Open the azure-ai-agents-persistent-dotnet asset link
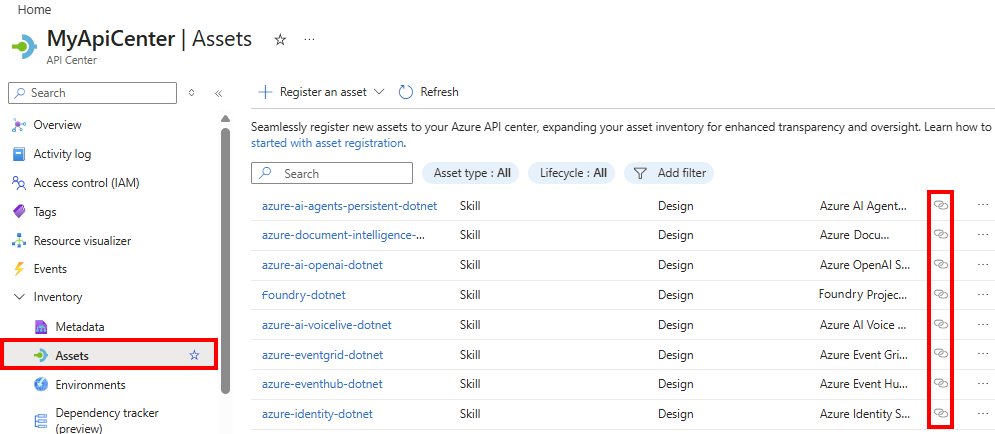Image resolution: width=995 pixels, height=434 pixels. click(350, 206)
